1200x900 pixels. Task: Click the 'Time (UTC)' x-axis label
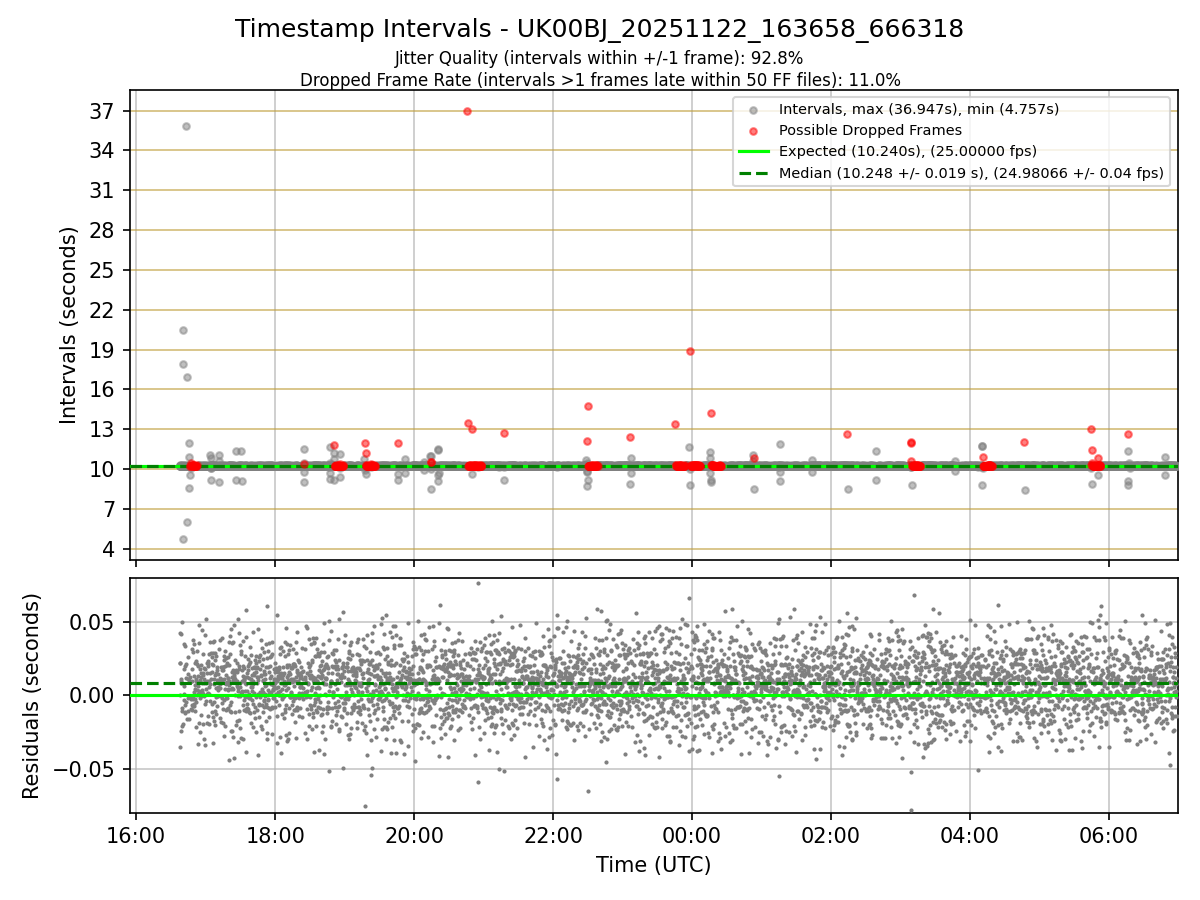[653, 865]
